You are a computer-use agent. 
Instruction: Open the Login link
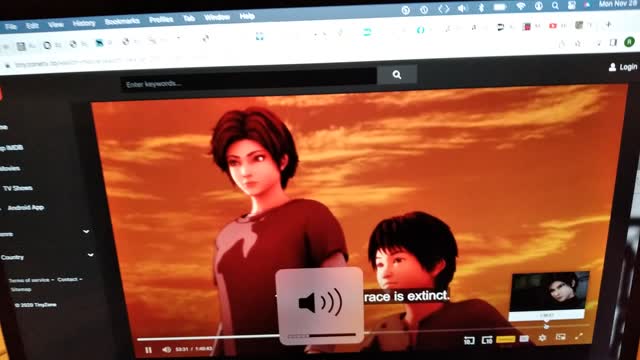tap(623, 67)
